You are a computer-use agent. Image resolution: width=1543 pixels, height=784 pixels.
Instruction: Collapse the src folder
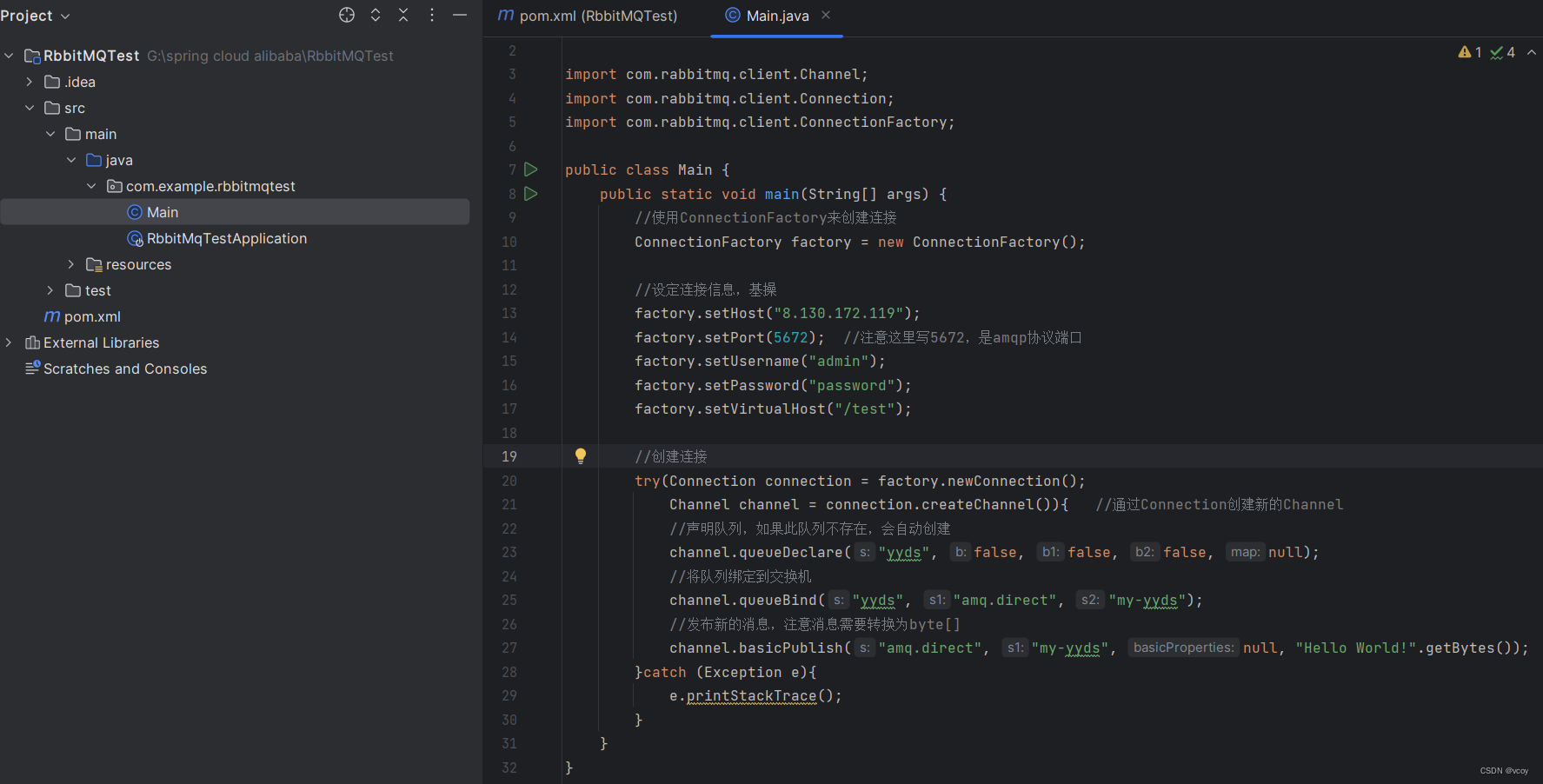(x=30, y=108)
